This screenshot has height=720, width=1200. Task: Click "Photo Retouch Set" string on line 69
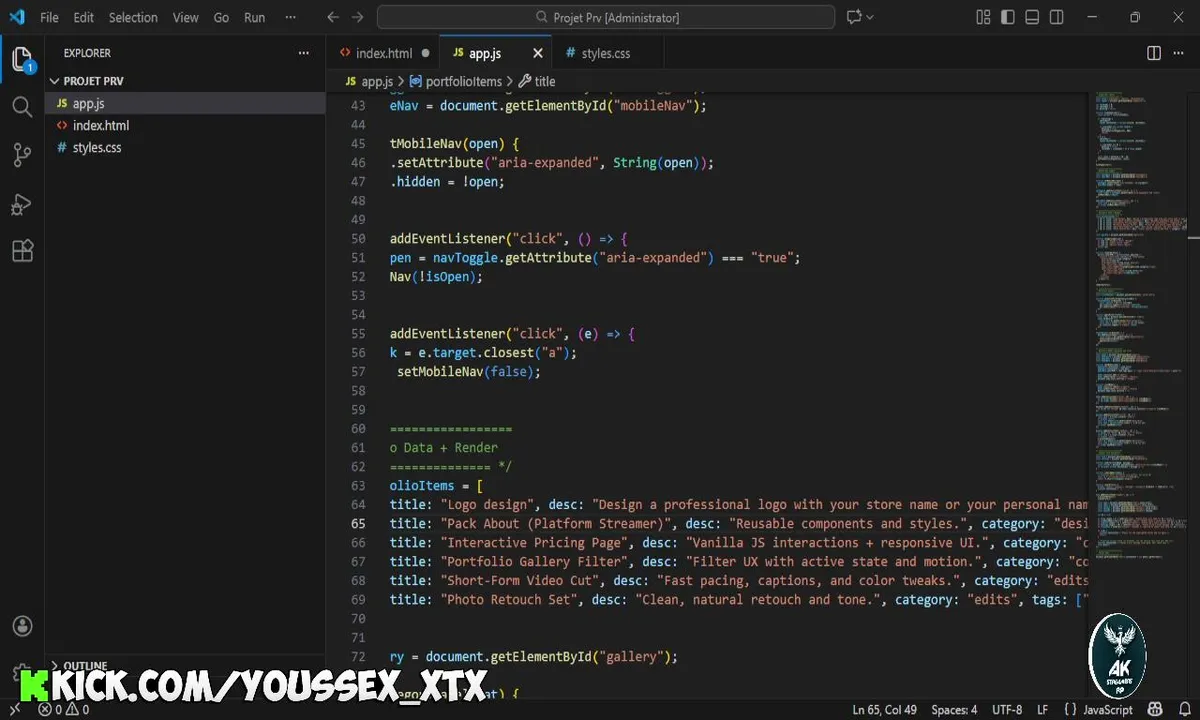click(x=509, y=600)
